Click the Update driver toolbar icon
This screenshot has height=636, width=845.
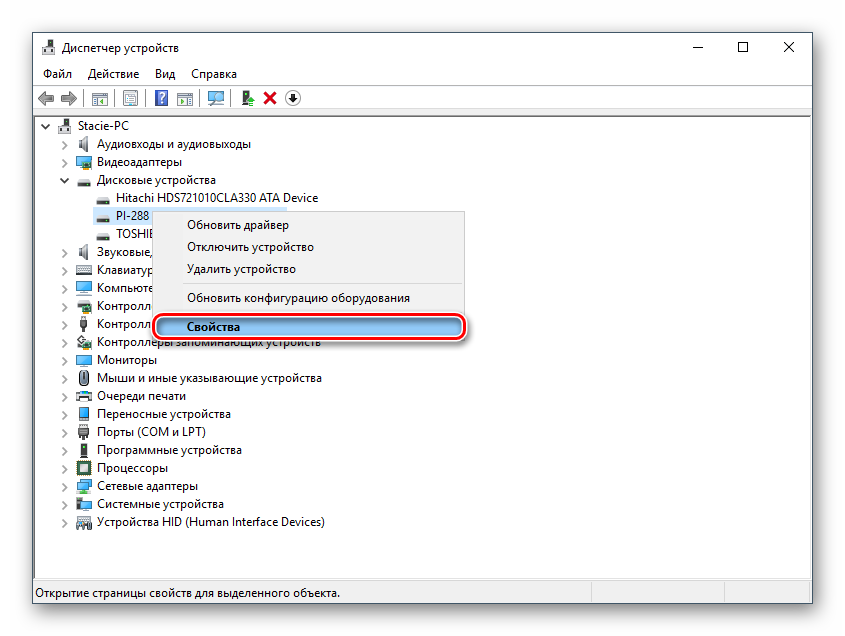[x=247, y=98]
